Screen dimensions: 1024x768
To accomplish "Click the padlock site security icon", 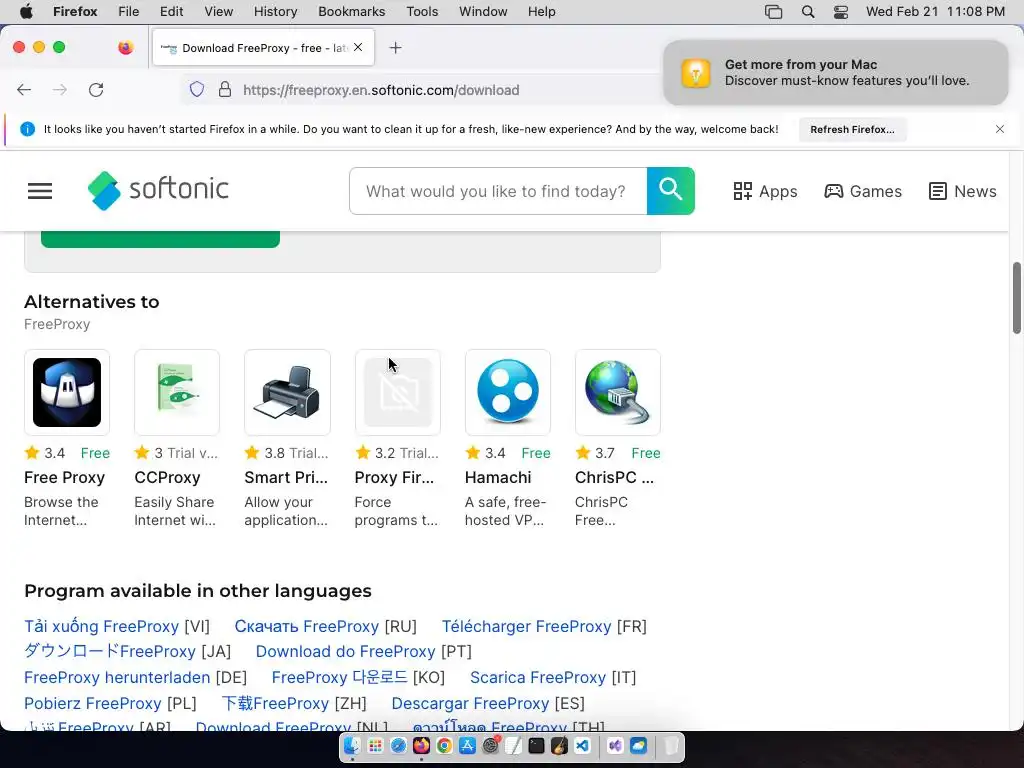I will pos(225,89).
